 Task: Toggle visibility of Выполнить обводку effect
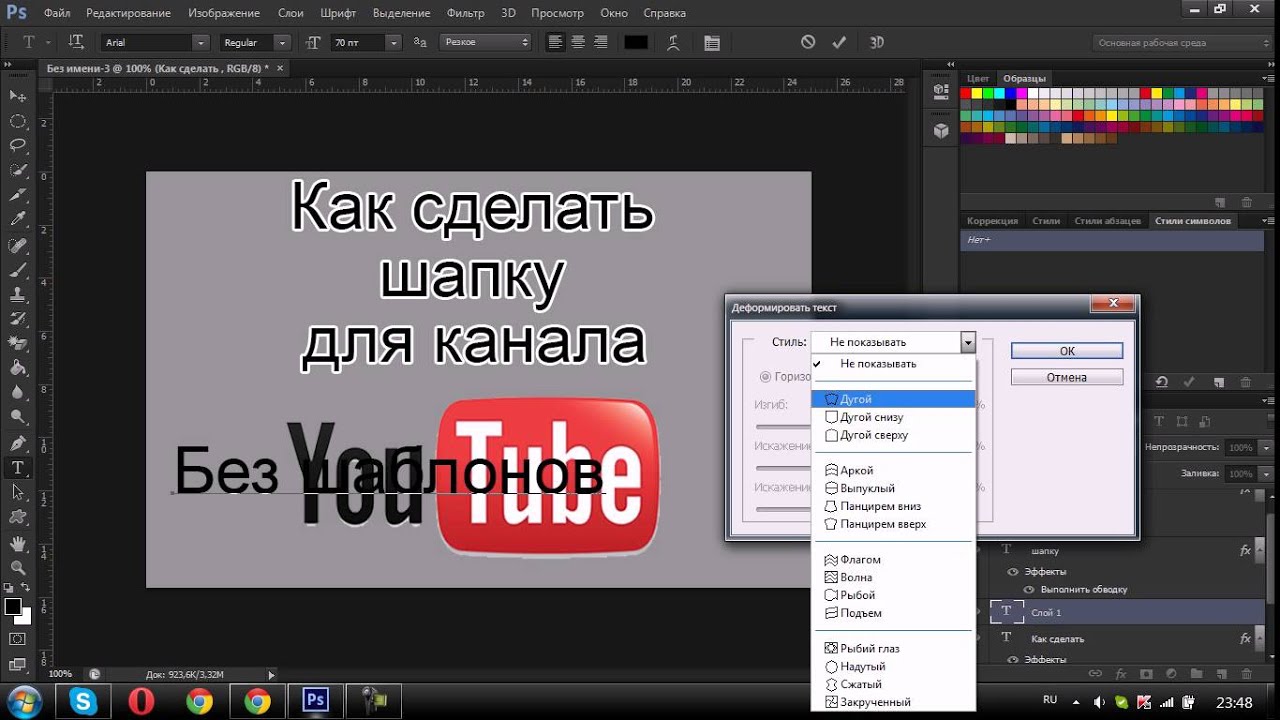pyautogui.click(x=1029, y=589)
